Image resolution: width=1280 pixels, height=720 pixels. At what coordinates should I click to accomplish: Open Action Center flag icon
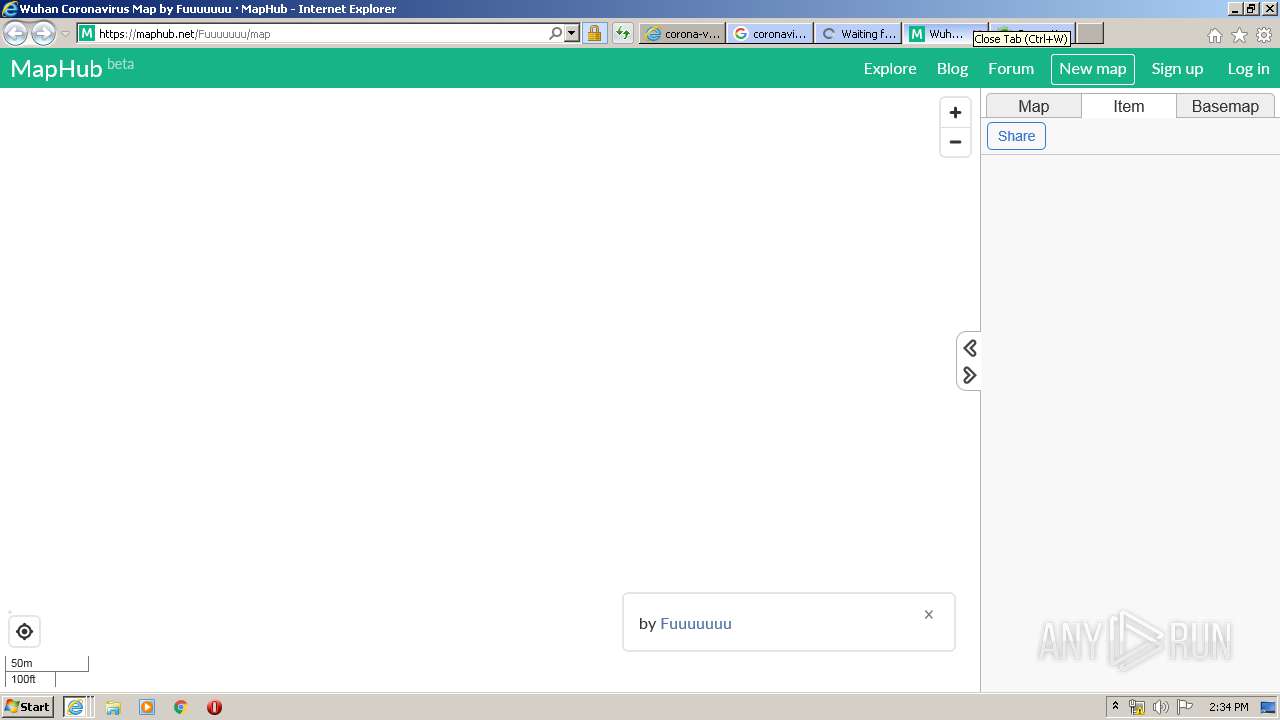(x=1184, y=707)
